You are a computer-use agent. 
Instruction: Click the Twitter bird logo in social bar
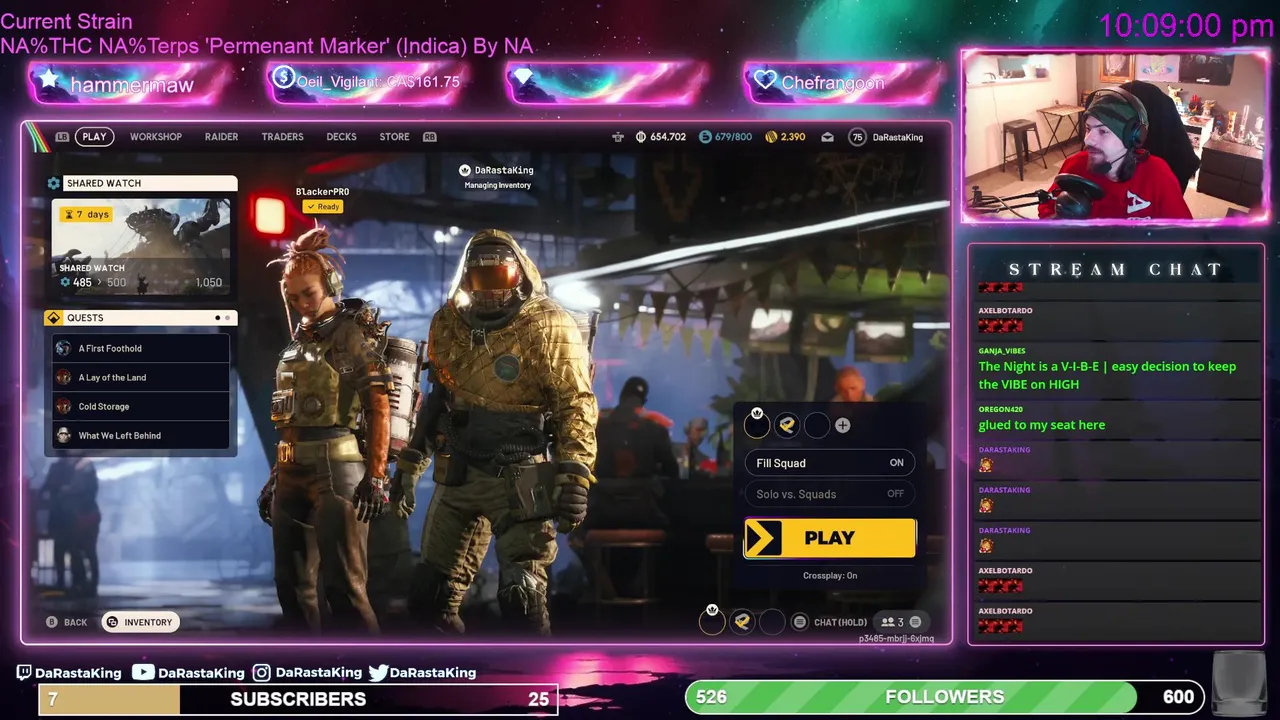click(378, 673)
